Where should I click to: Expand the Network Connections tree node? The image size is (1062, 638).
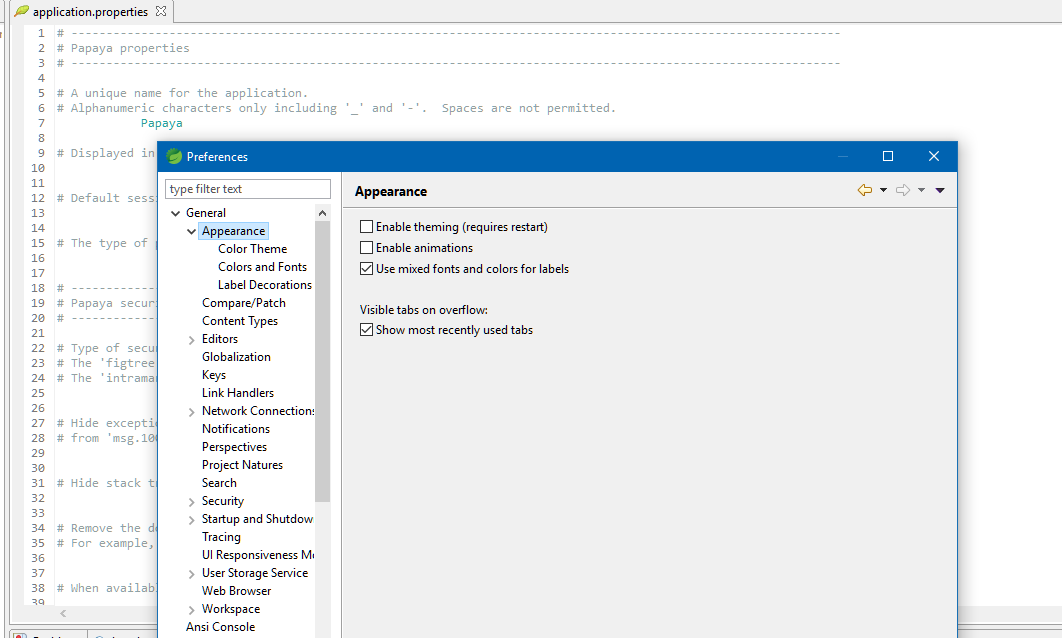coord(191,412)
